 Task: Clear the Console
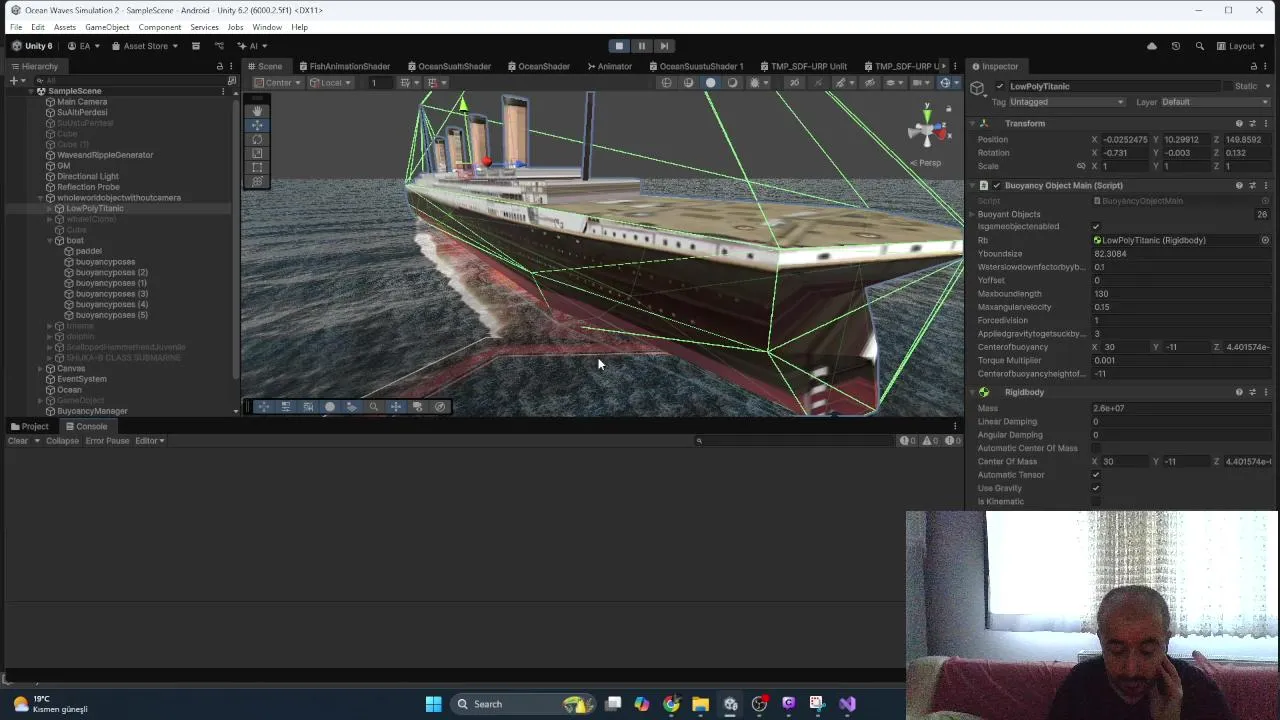coord(17,441)
